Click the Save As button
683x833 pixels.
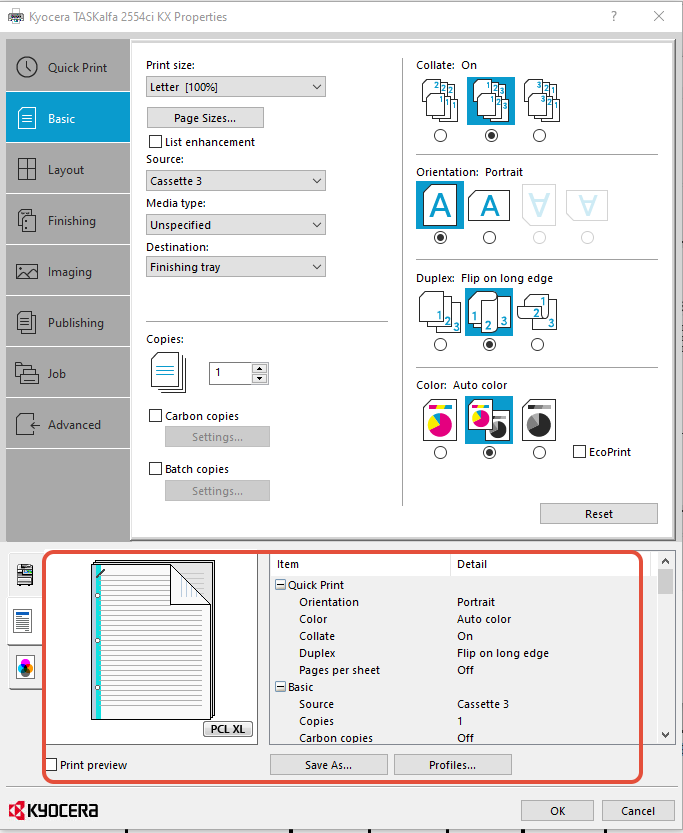coord(329,764)
